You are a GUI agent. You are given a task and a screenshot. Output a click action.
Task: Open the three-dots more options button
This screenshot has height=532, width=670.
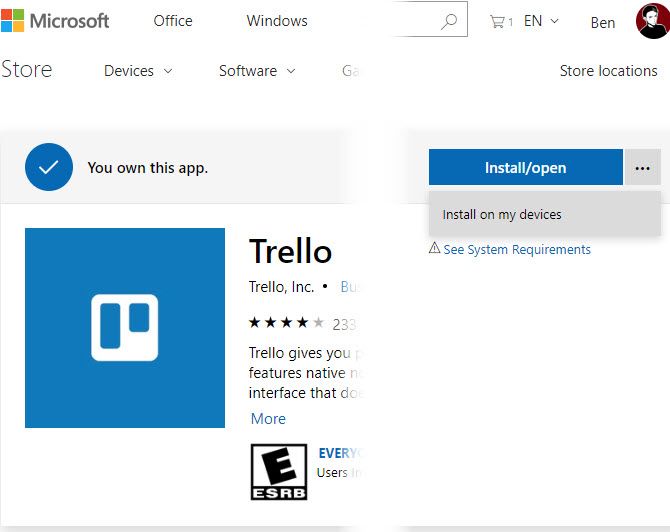pyautogui.click(x=643, y=168)
